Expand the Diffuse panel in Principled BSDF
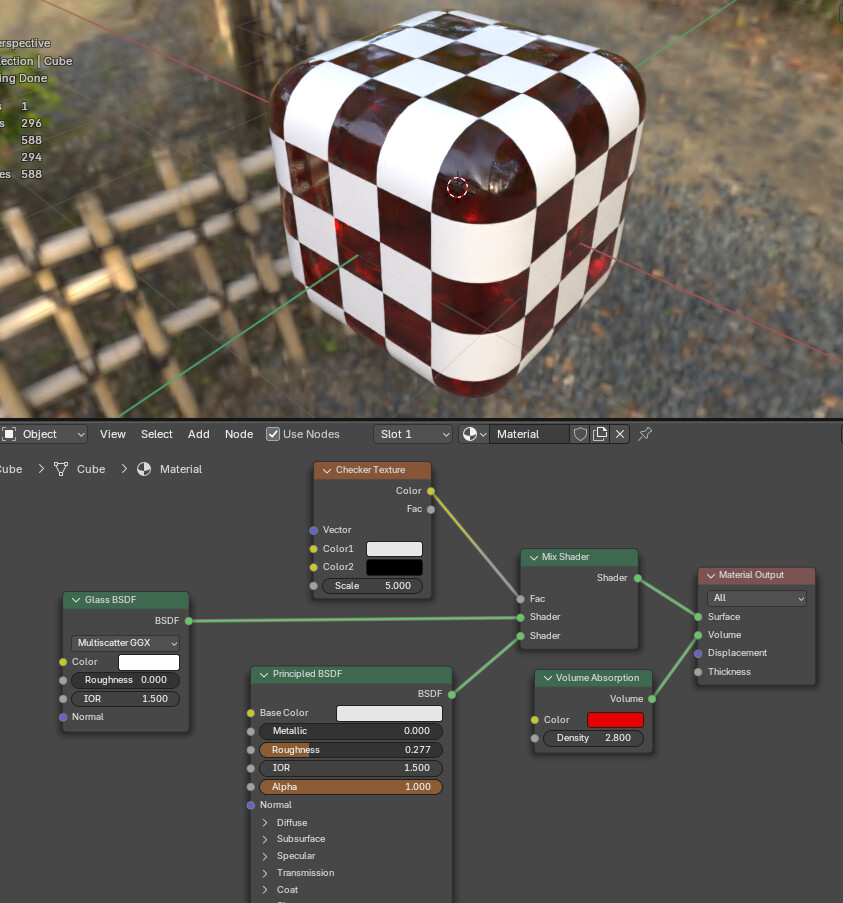Screen dimensions: 843x903 (x=265, y=823)
